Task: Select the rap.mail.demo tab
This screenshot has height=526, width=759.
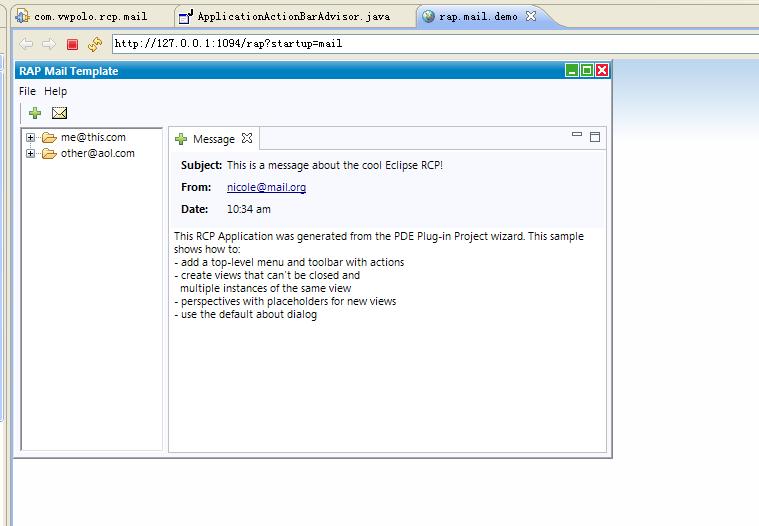Action: pyautogui.click(x=478, y=16)
